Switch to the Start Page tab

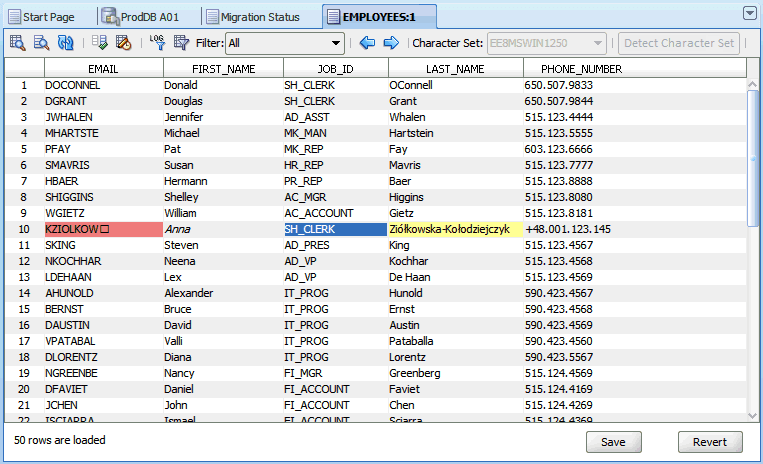[x=42, y=17]
